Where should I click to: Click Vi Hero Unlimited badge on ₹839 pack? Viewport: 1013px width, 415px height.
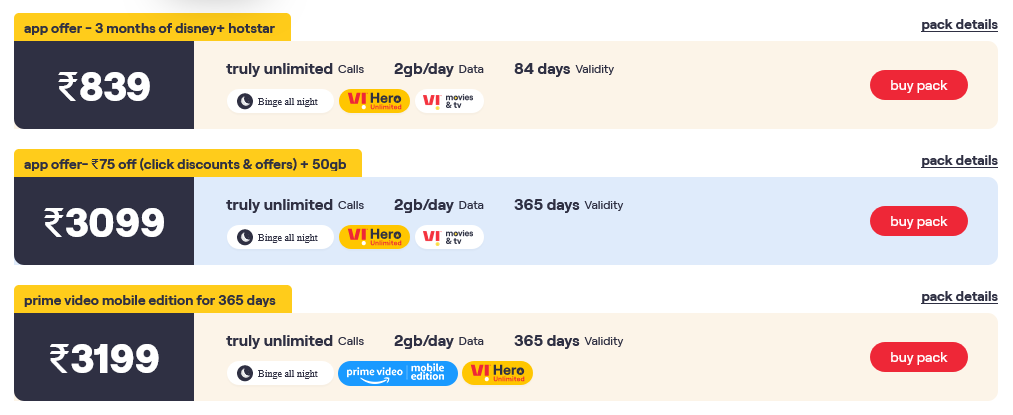click(374, 101)
